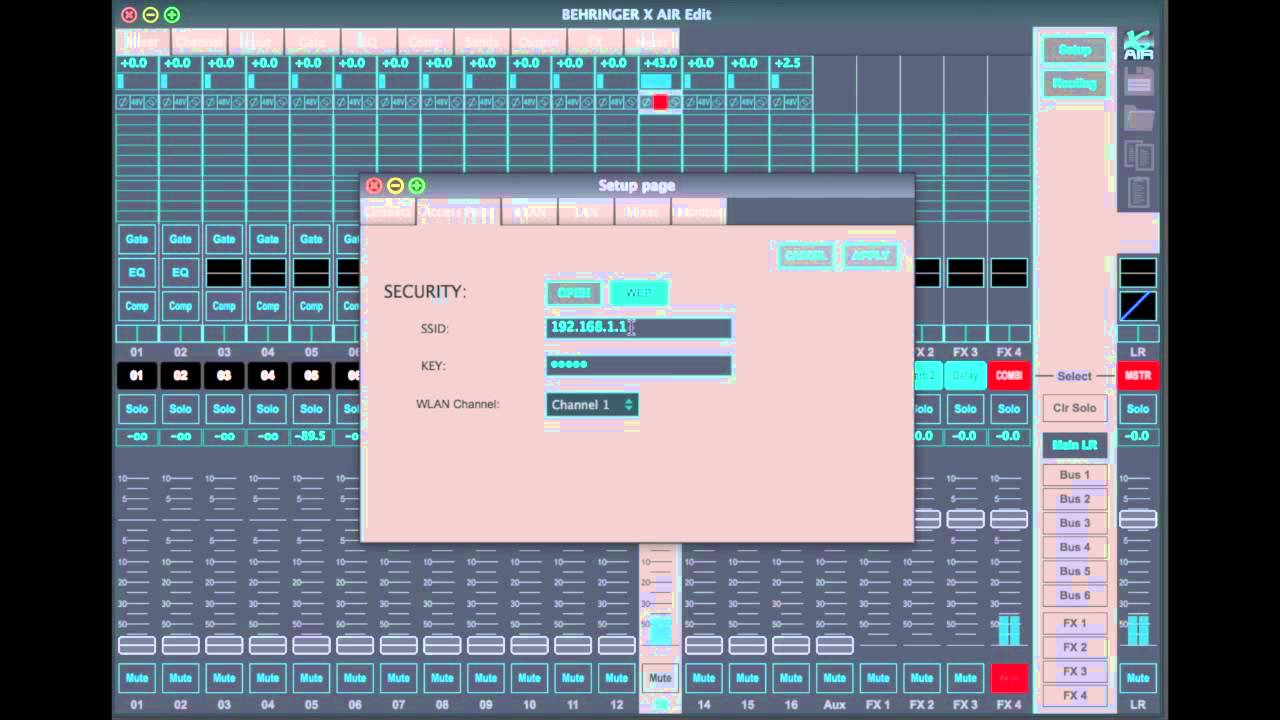This screenshot has height=720, width=1280.
Task: Mute channel 01
Action: (x=137, y=678)
